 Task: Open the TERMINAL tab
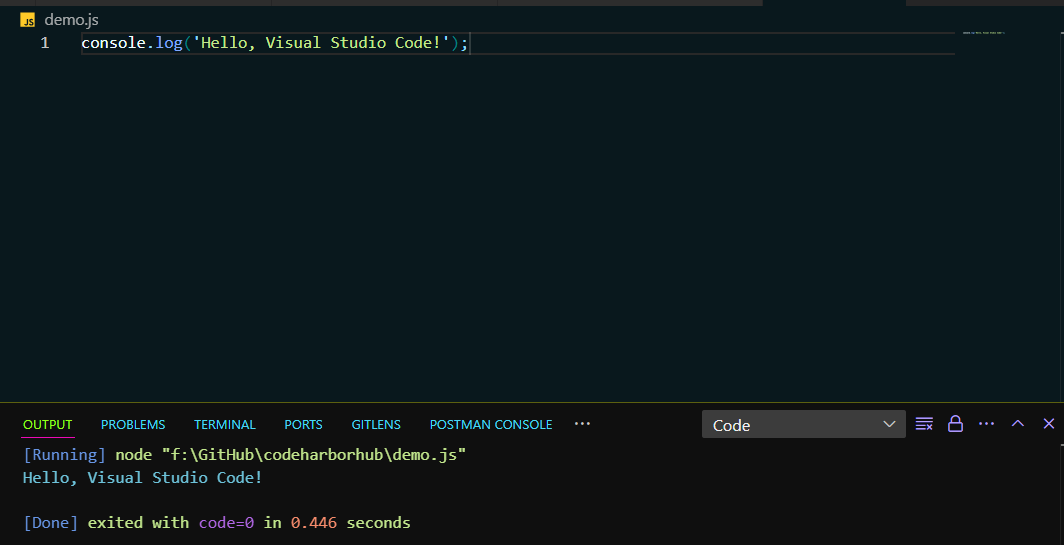[225, 425]
